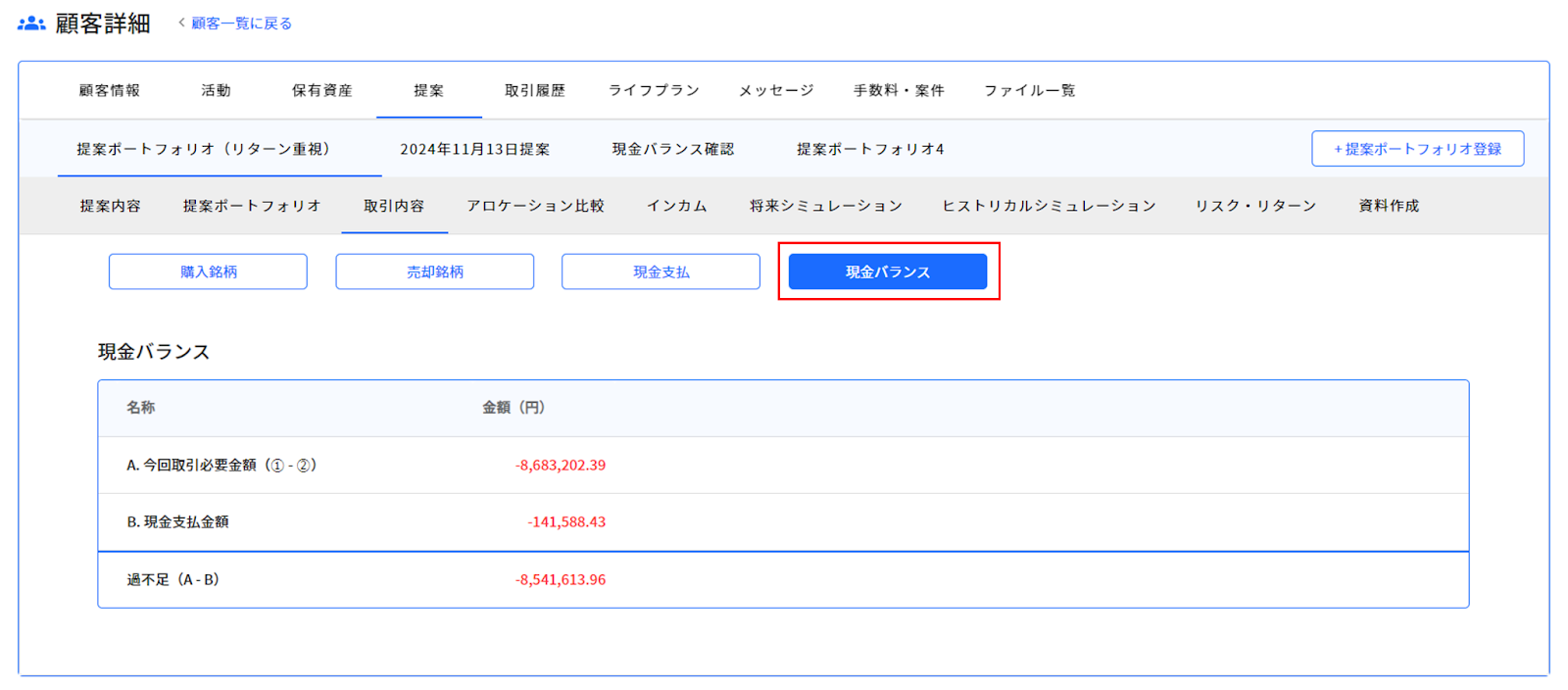Click the amount -141,588.43

[566, 522]
